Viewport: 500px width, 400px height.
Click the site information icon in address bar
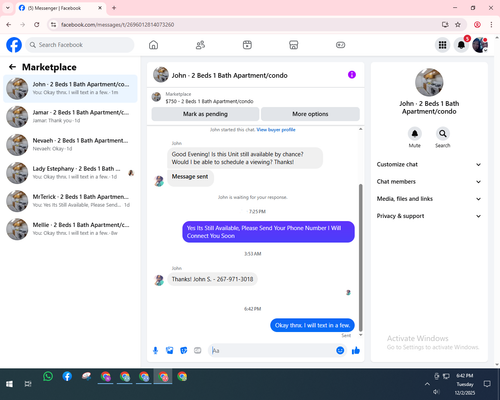[53, 24]
